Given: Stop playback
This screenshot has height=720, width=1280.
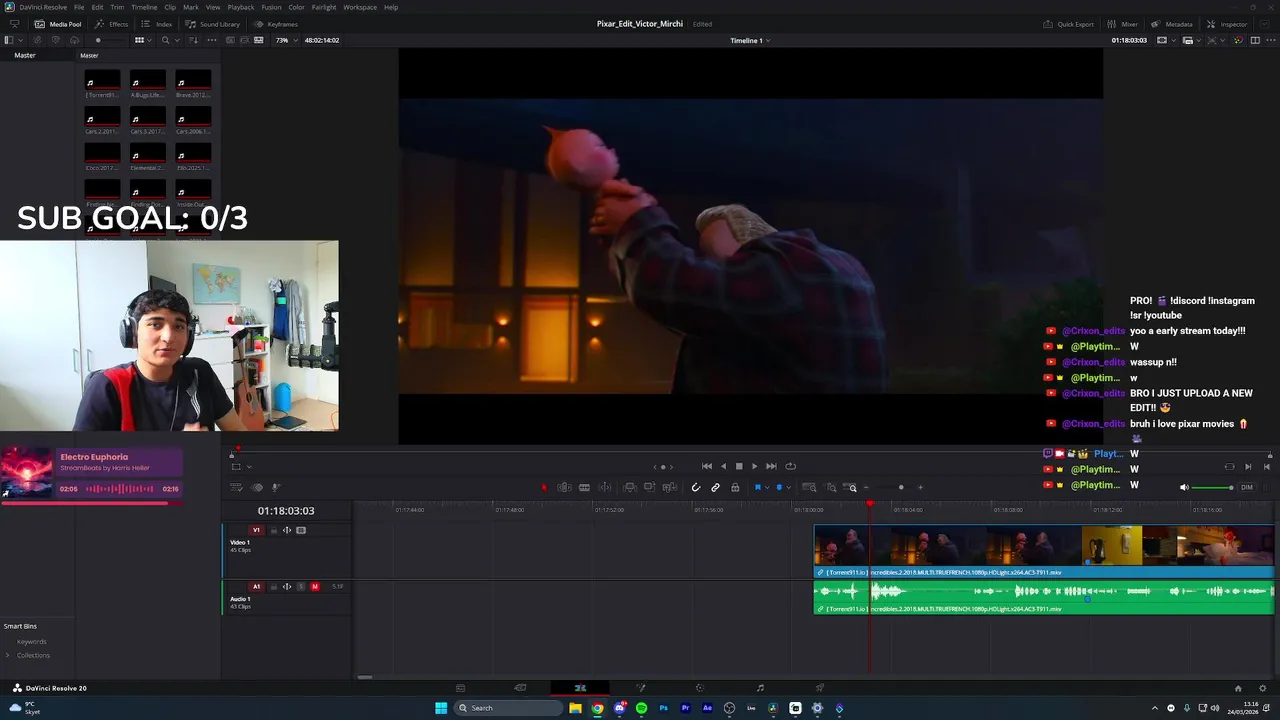Looking at the screenshot, I should pos(739,466).
